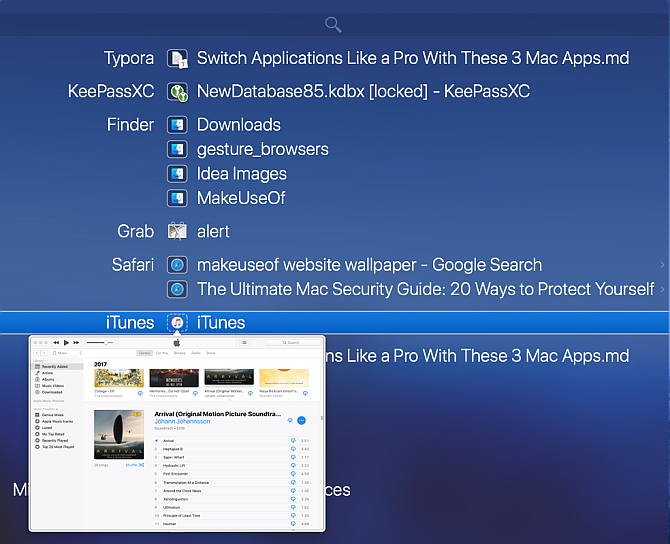Open The Ultimate Mac Security Guide tab
This screenshot has height=544, width=670.
coord(425,289)
